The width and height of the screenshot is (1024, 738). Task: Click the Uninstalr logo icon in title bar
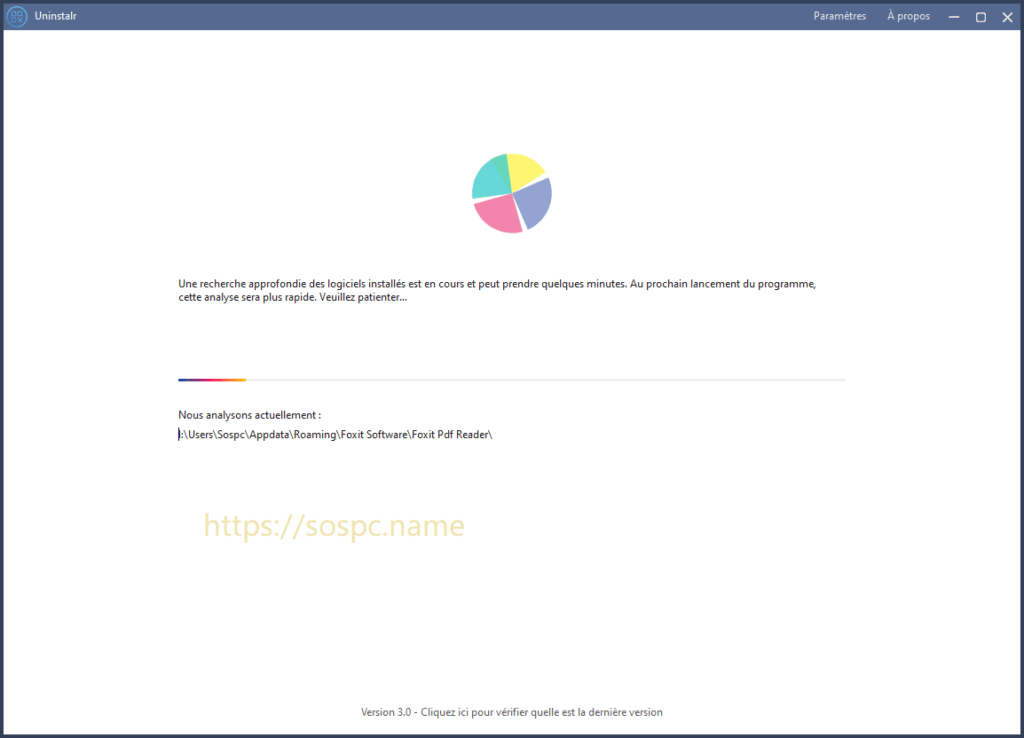[x=16, y=16]
